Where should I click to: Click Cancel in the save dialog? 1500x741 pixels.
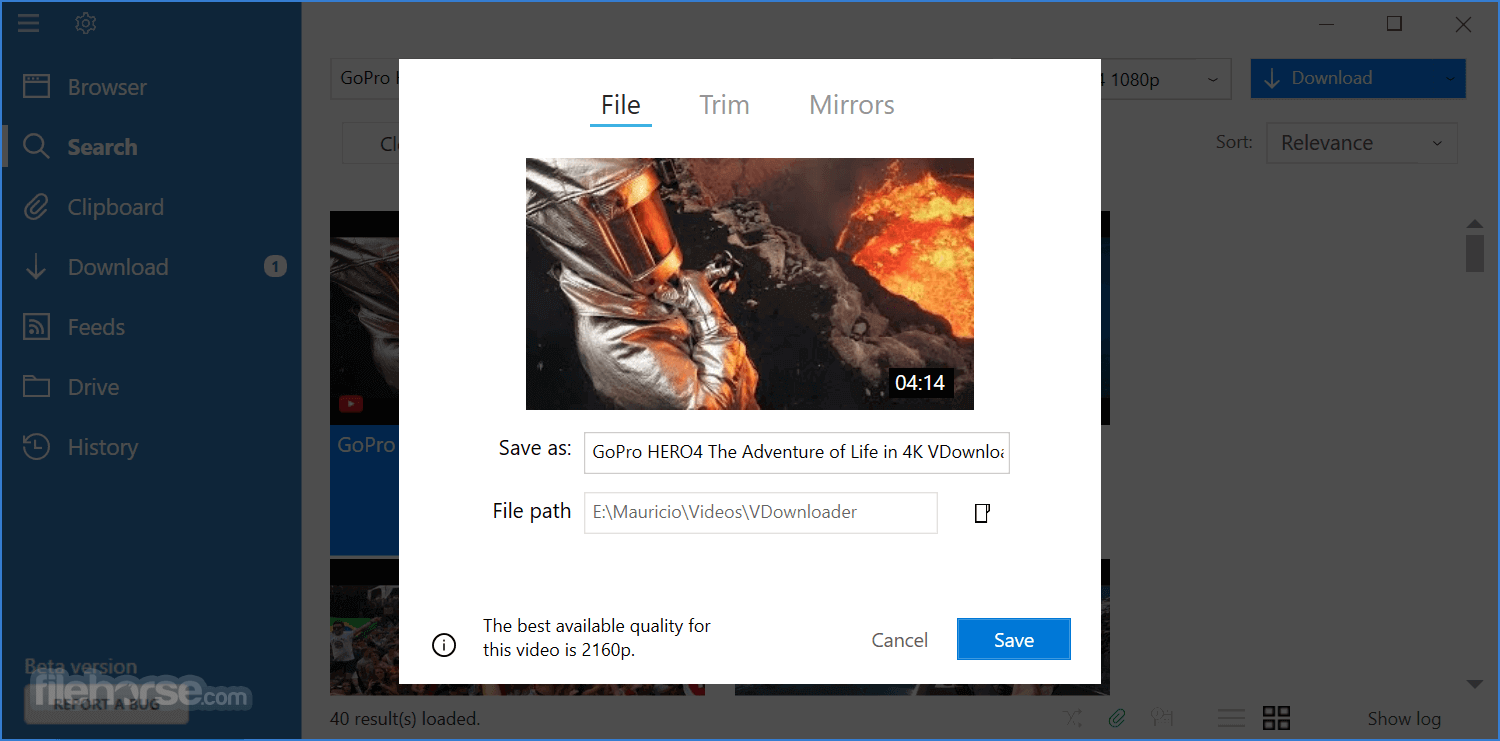[x=900, y=640]
